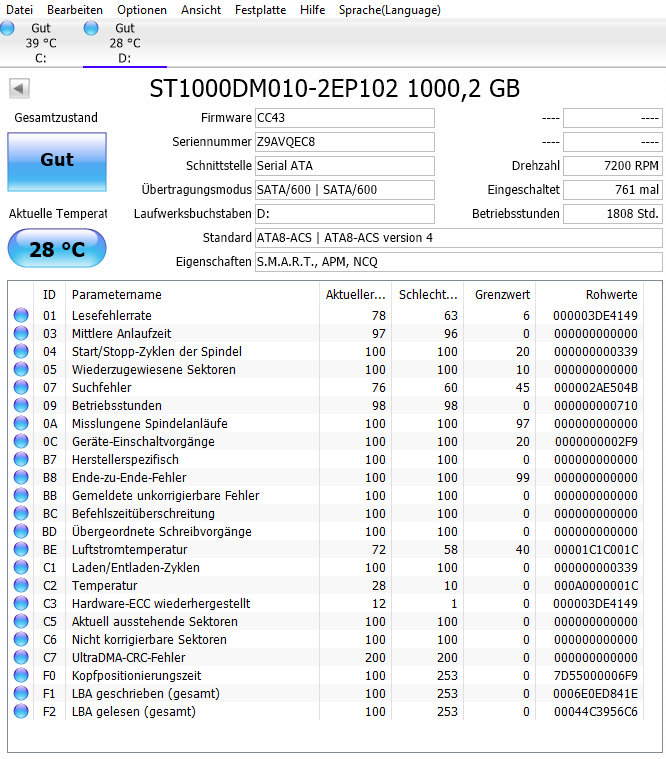Click raw value 00001C1C001C
Viewport: 666px width, 759px height.
(x=595, y=549)
